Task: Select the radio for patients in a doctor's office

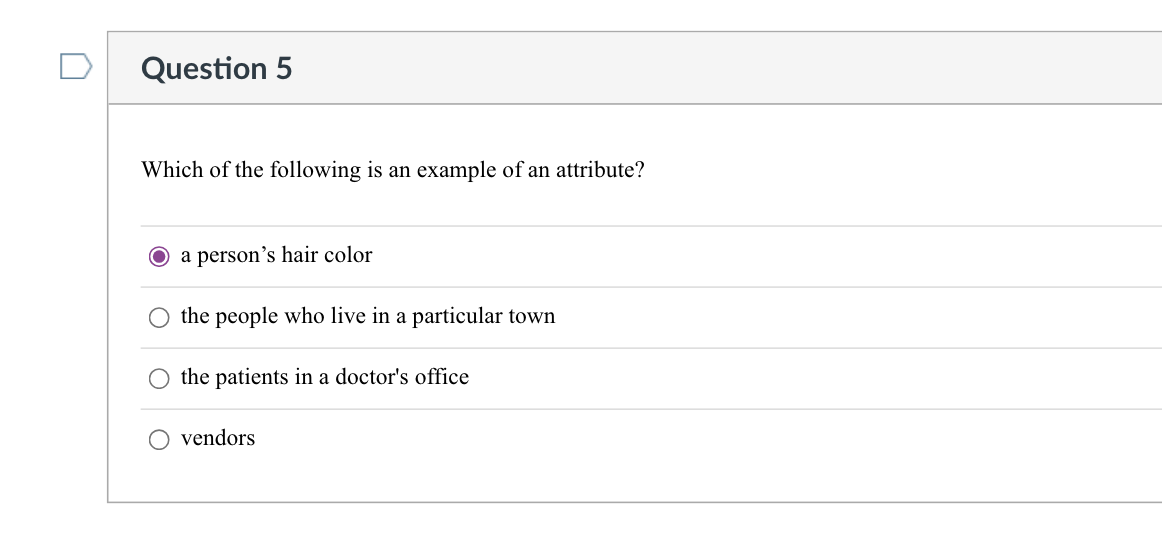Action: click(158, 379)
